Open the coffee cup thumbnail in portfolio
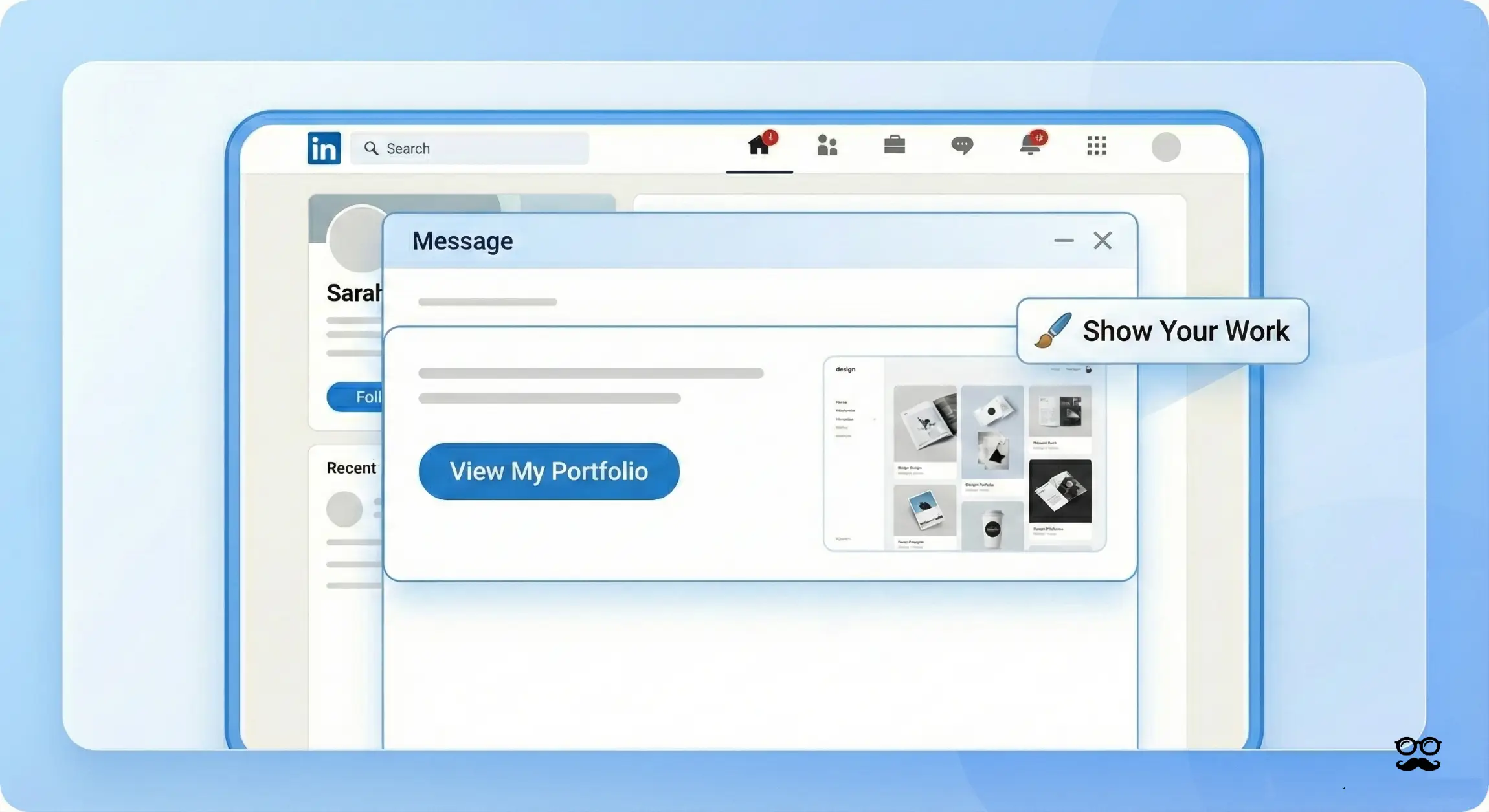This screenshot has width=1489, height=812. click(x=992, y=527)
